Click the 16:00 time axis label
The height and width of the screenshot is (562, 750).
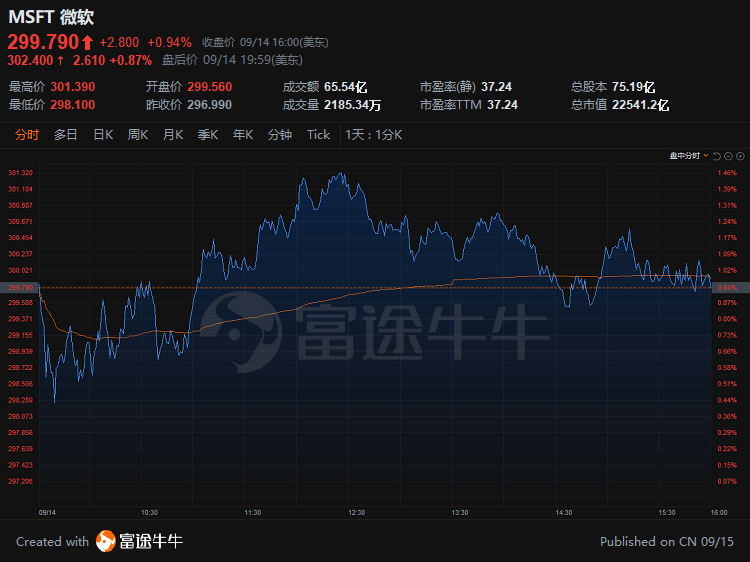719,512
